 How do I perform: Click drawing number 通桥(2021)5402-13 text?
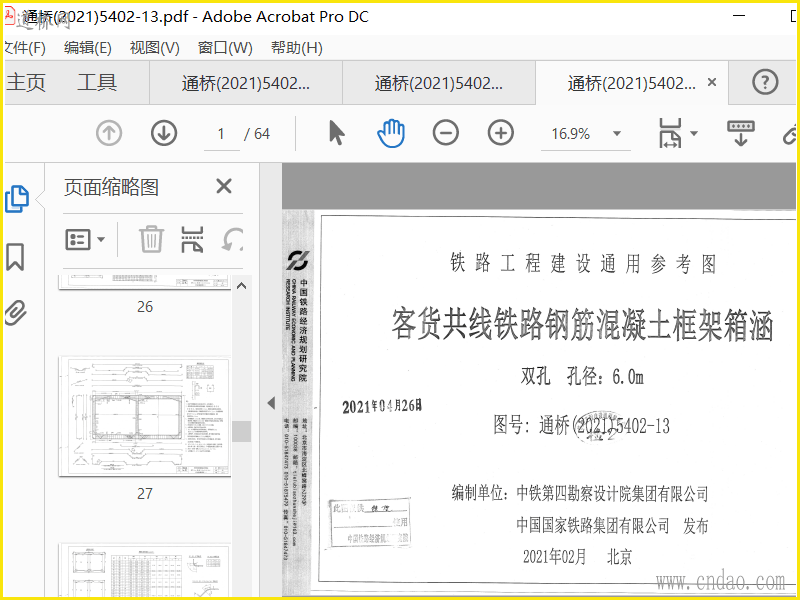click(x=605, y=425)
